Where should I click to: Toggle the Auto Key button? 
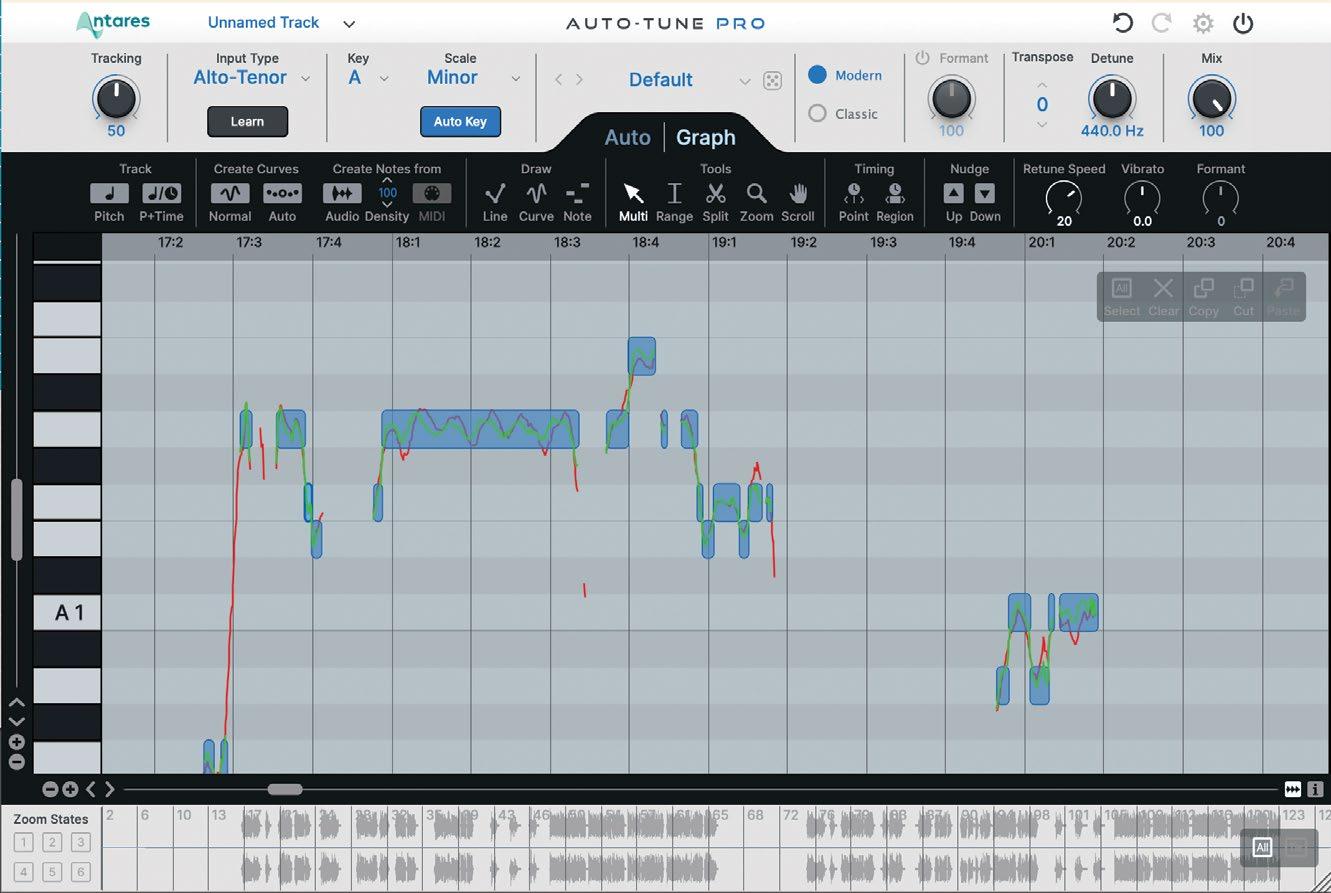[x=460, y=122]
